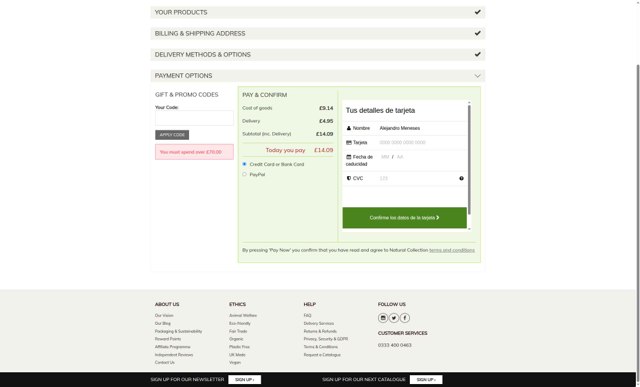Open Our Blog footer link
The image size is (640, 387).
tap(163, 323)
